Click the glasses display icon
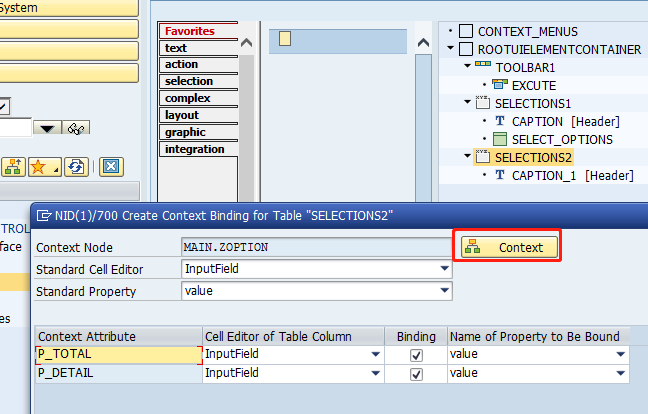The image size is (648, 414). (76, 128)
